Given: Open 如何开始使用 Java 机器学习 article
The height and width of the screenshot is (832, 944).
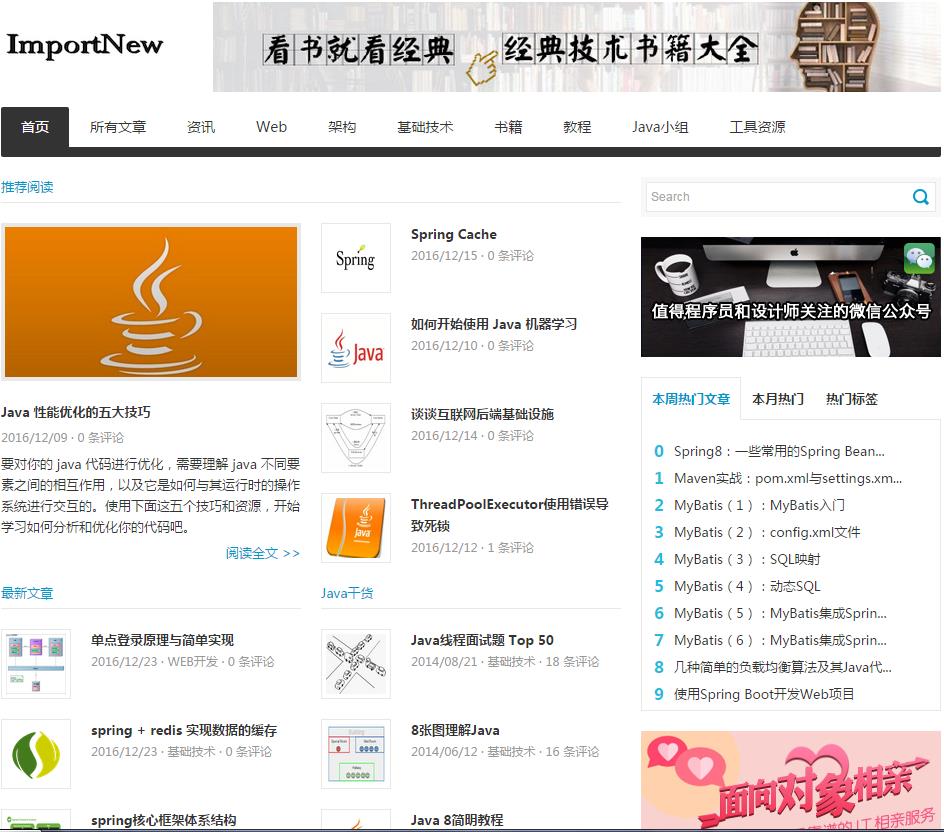Looking at the screenshot, I should tap(494, 324).
